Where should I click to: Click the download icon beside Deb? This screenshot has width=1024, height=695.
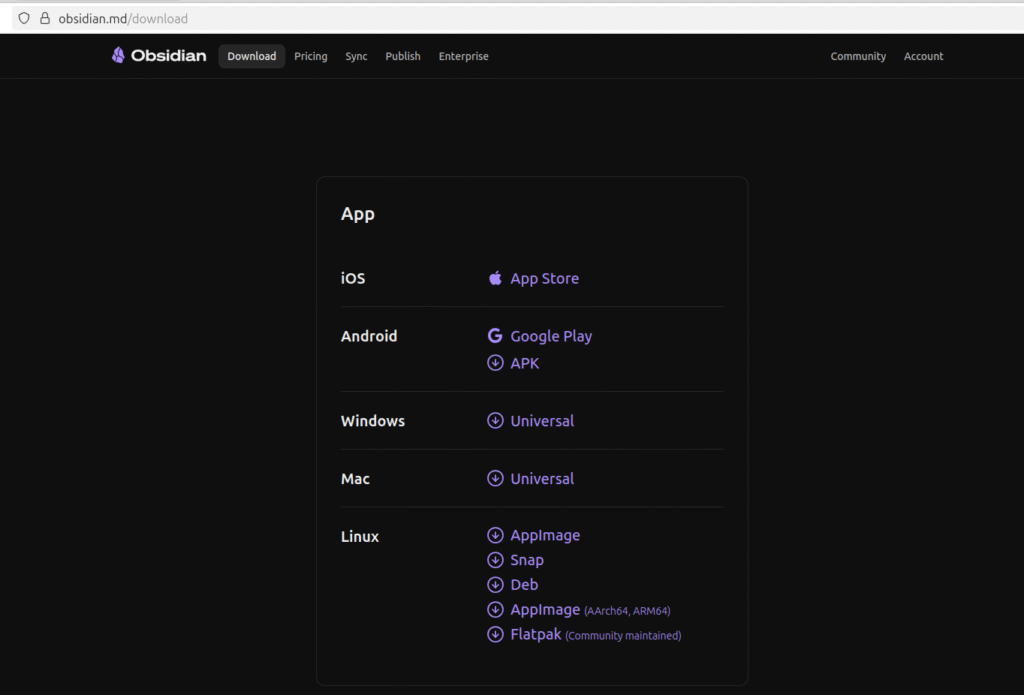pos(495,585)
